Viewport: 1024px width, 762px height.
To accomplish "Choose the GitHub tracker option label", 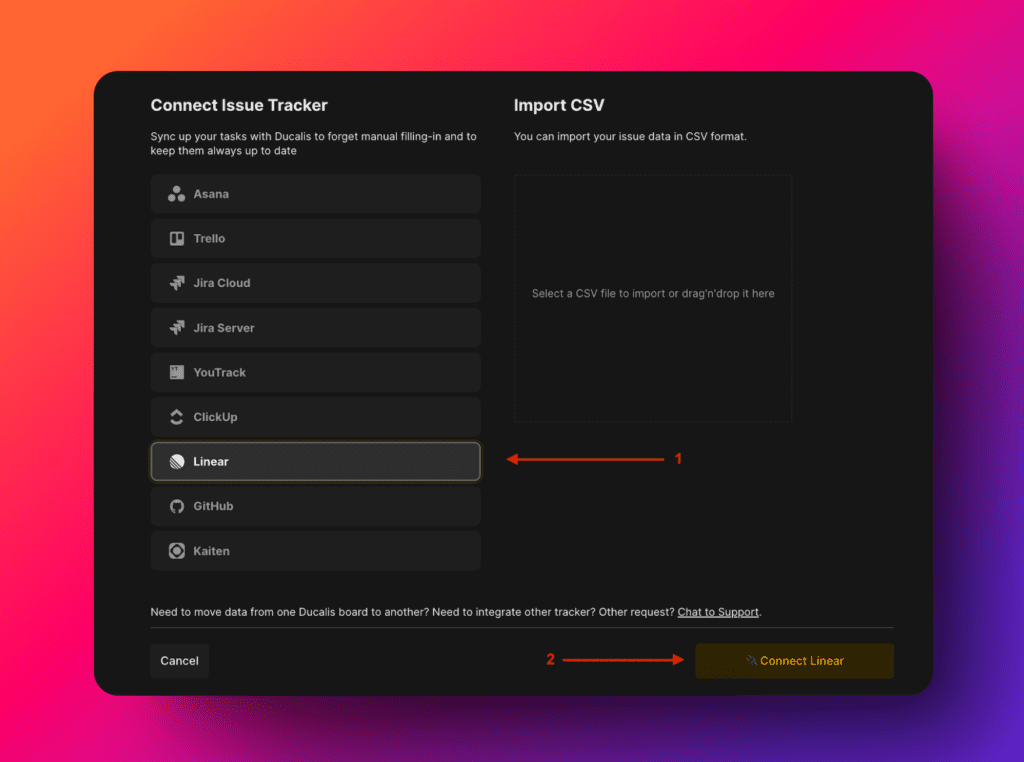I will (x=213, y=506).
